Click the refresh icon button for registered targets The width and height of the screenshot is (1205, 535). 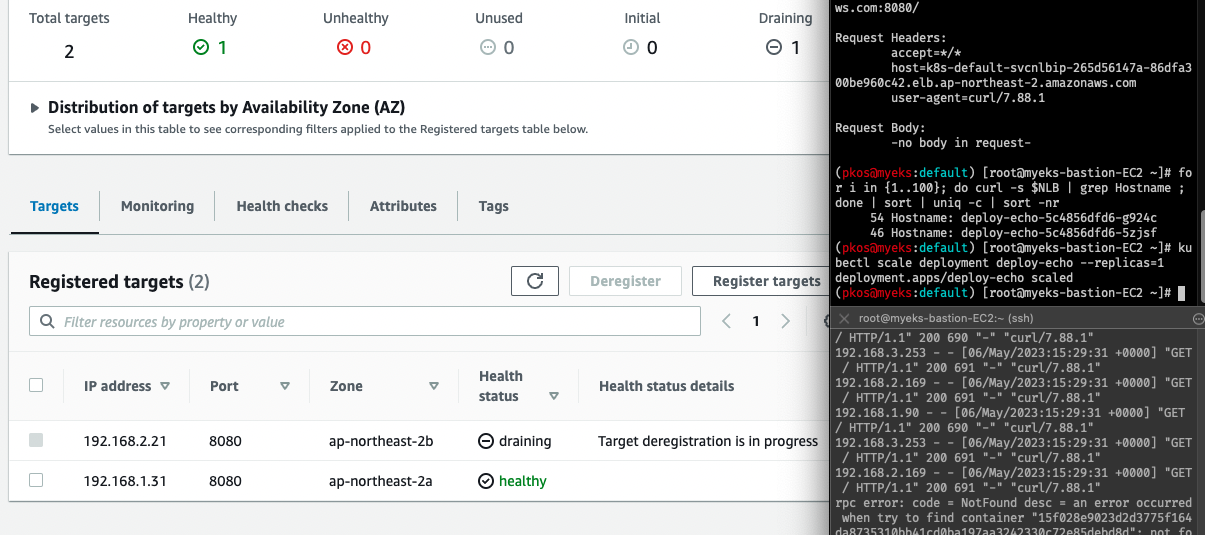click(535, 281)
